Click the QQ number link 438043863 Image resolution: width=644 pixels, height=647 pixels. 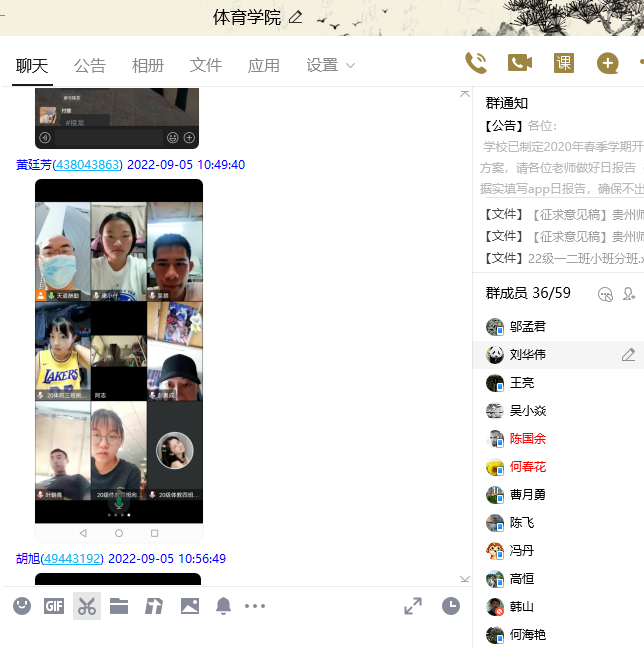[x=88, y=165]
